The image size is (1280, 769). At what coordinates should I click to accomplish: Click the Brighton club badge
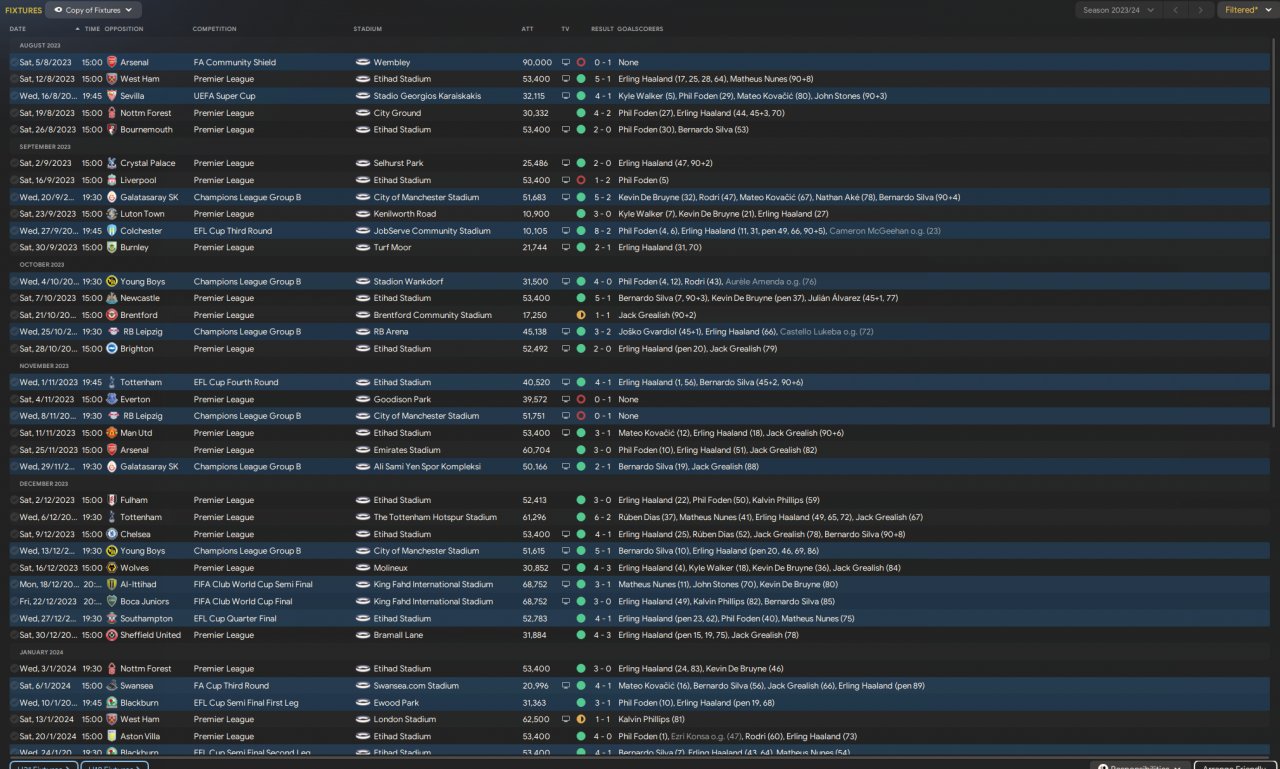[112, 349]
